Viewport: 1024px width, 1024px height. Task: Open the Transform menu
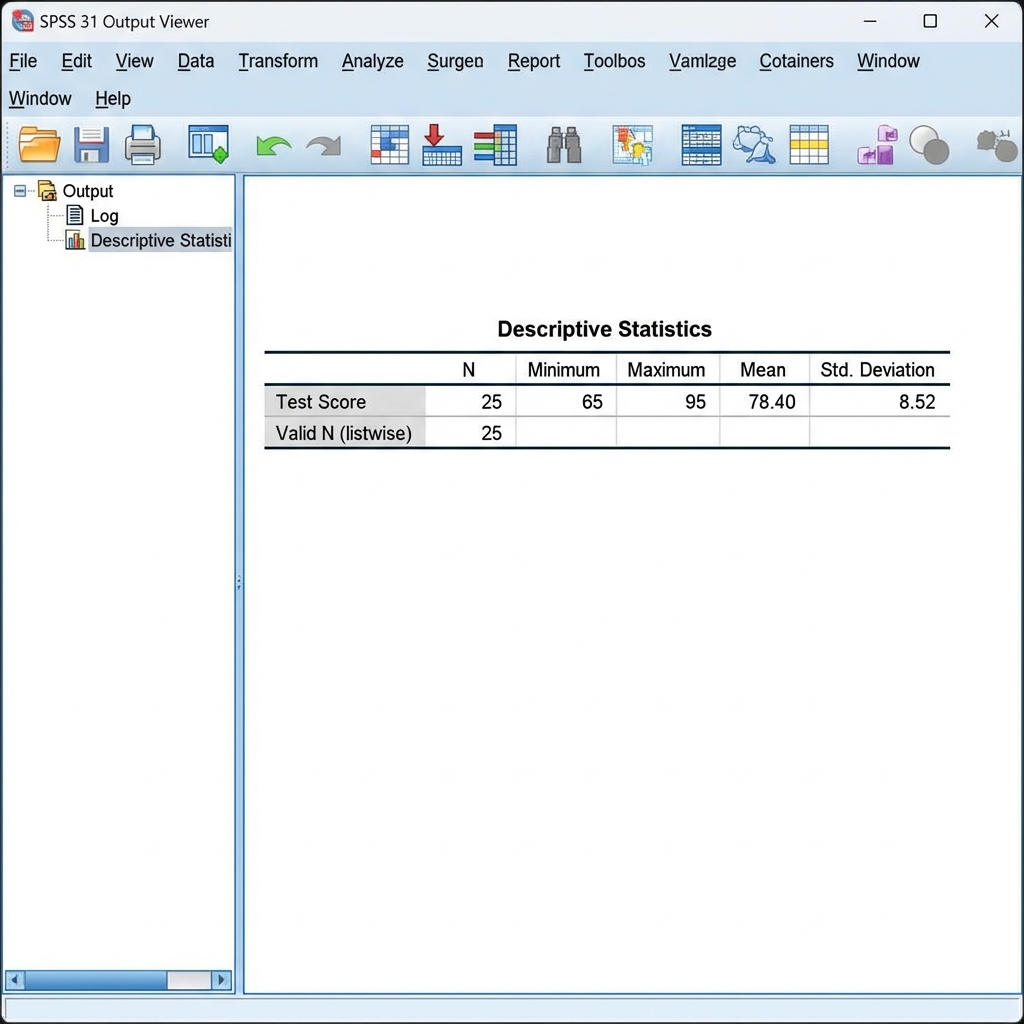click(x=278, y=61)
